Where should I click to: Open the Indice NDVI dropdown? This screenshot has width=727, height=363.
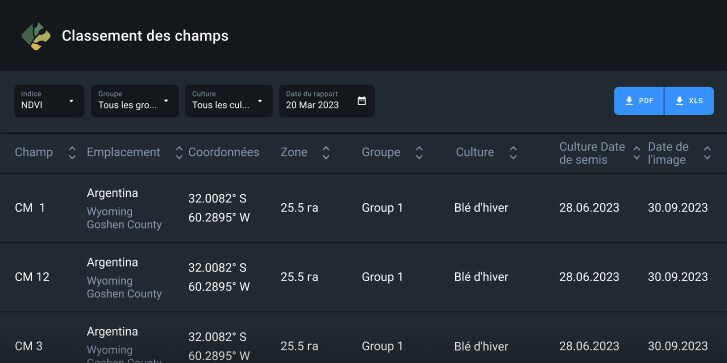point(49,101)
